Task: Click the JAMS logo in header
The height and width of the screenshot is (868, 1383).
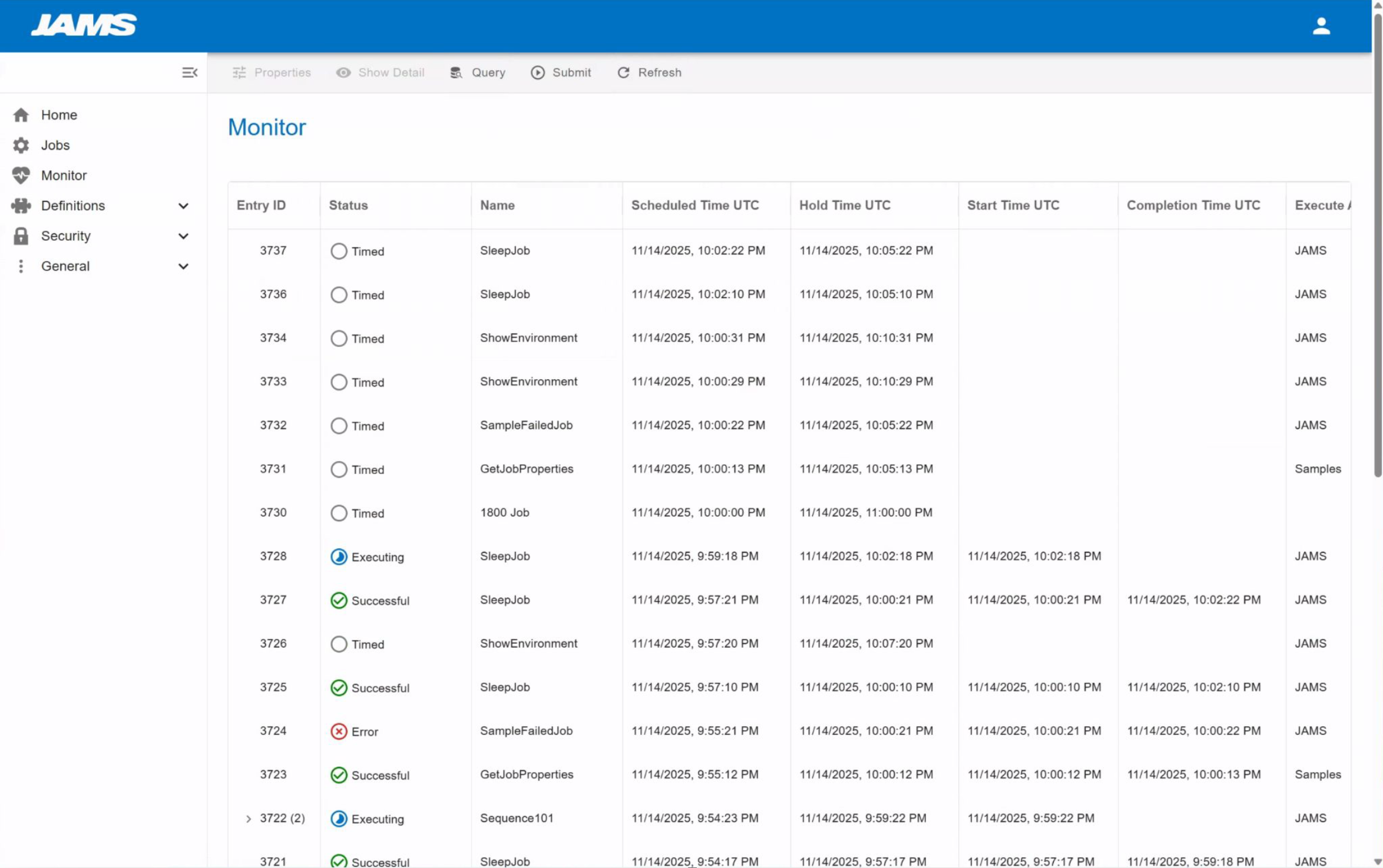Action: [x=84, y=25]
